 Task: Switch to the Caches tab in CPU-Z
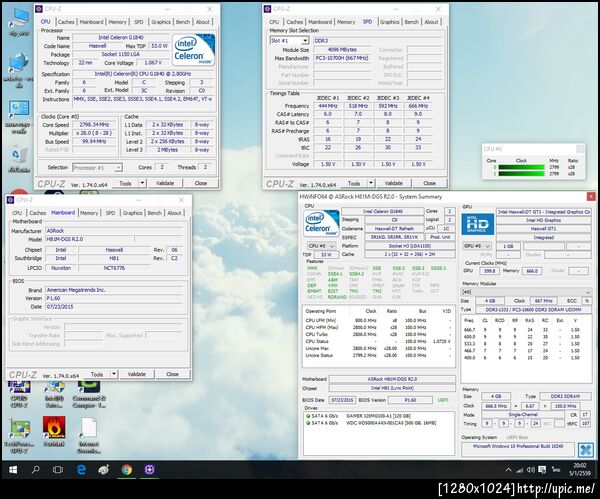(x=66, y=21)
